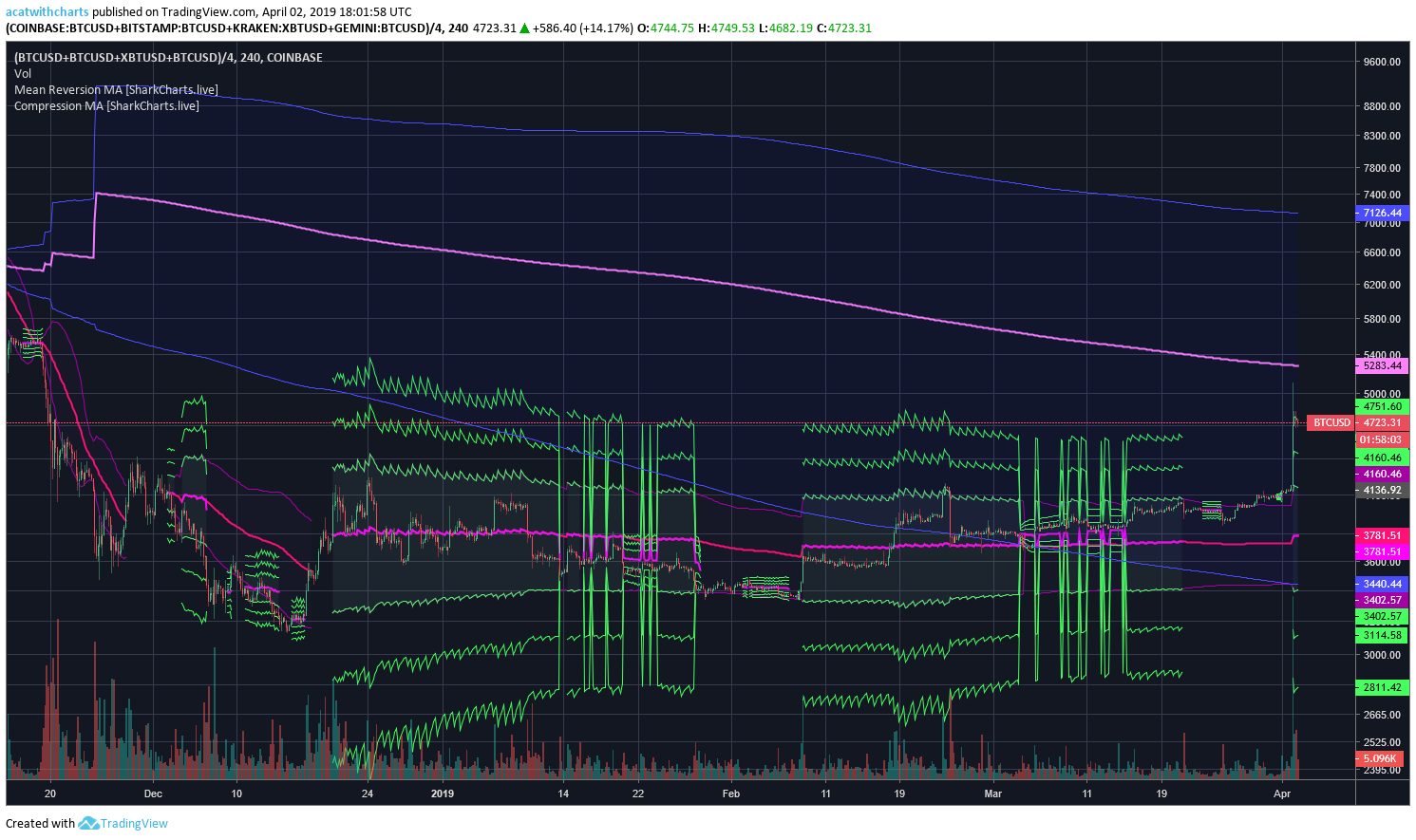Viewport: 1416px width, 840px height.
Task: Click the green 3114.58 price label
Action: (1382, 635)
